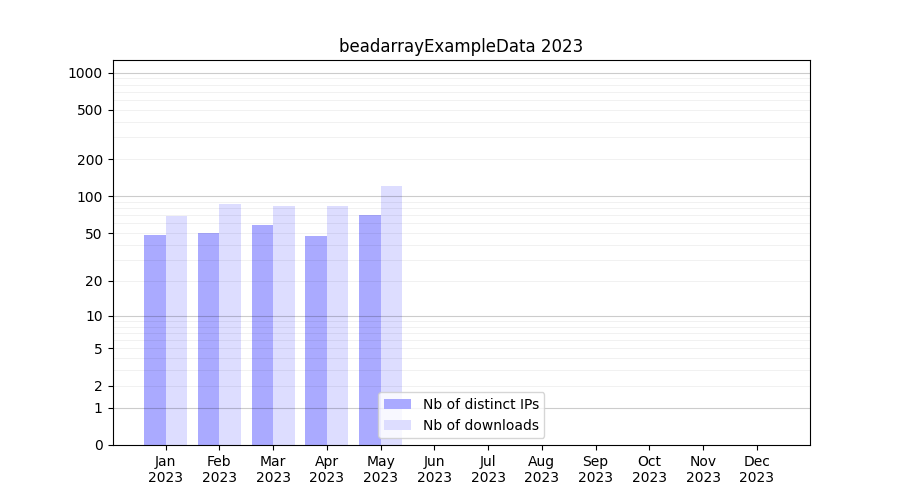Click the Nb of downloads legend swatch
Image resolution: width=900 pixels, height=500 pixels.
pos(397,425)
